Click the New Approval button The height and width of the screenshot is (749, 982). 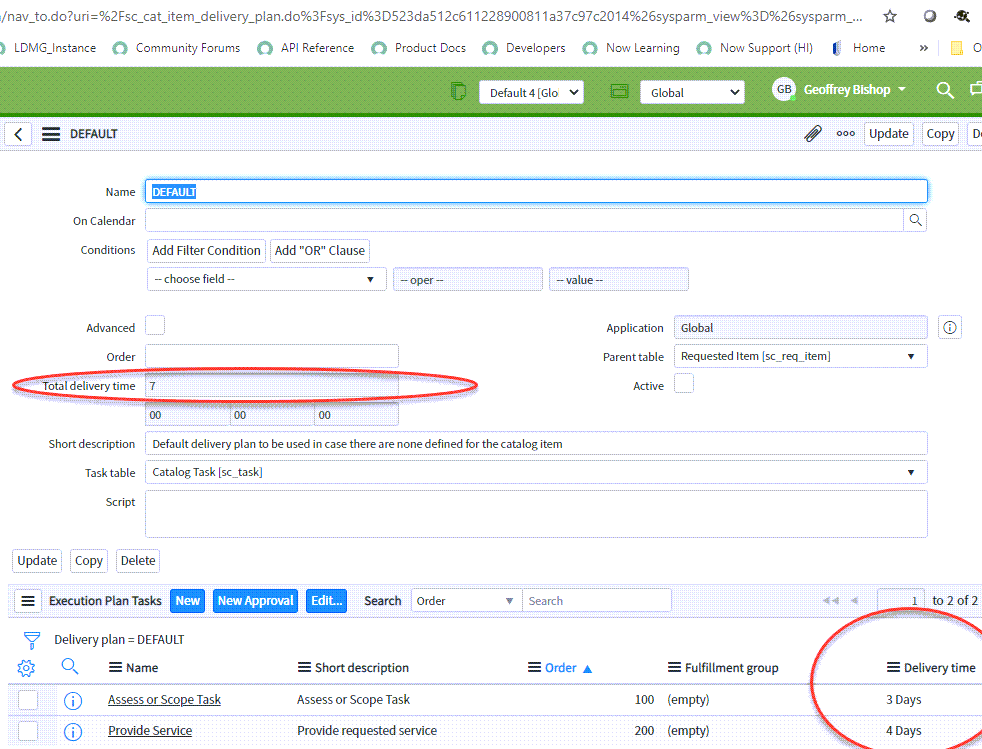pos(254,600)
